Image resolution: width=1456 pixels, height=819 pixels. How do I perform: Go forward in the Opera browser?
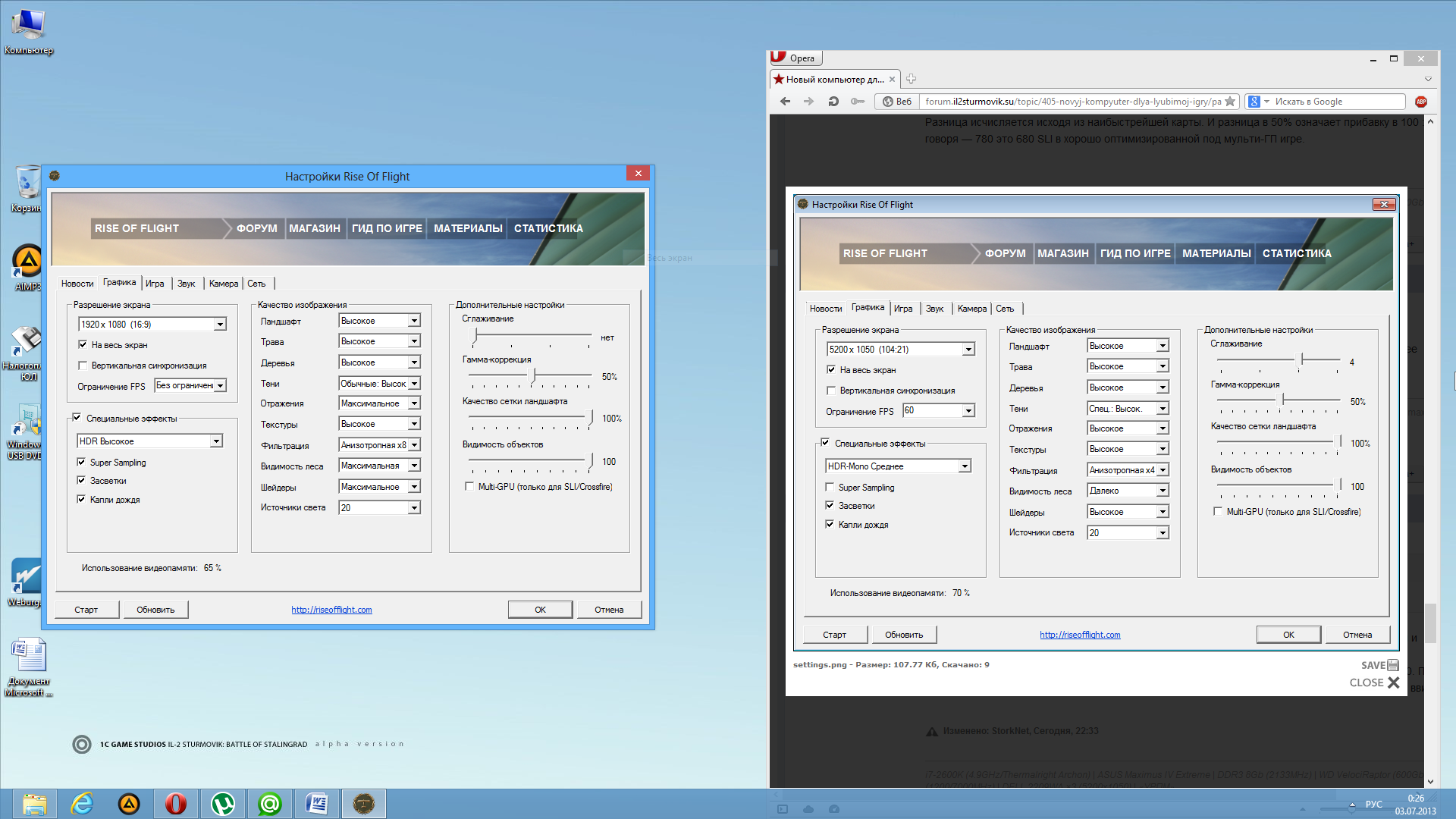coord(808,102)
